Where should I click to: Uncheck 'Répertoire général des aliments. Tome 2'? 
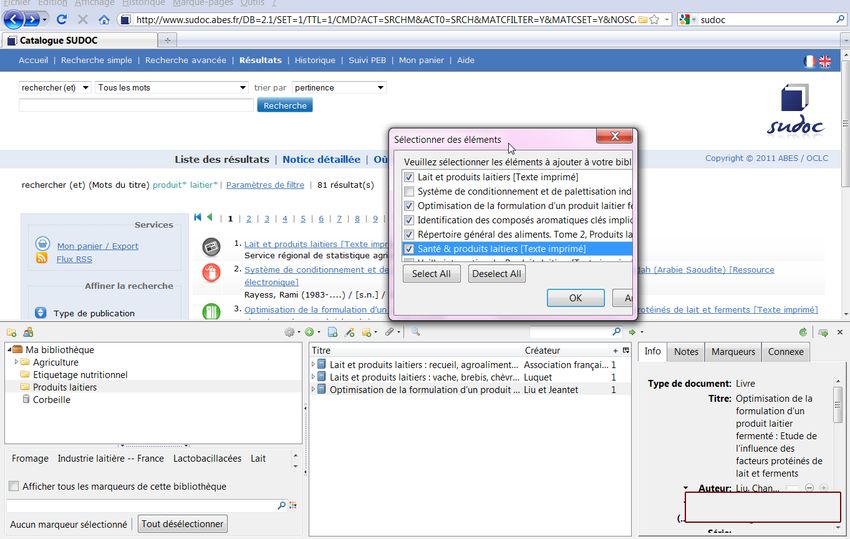pos(409,235)
